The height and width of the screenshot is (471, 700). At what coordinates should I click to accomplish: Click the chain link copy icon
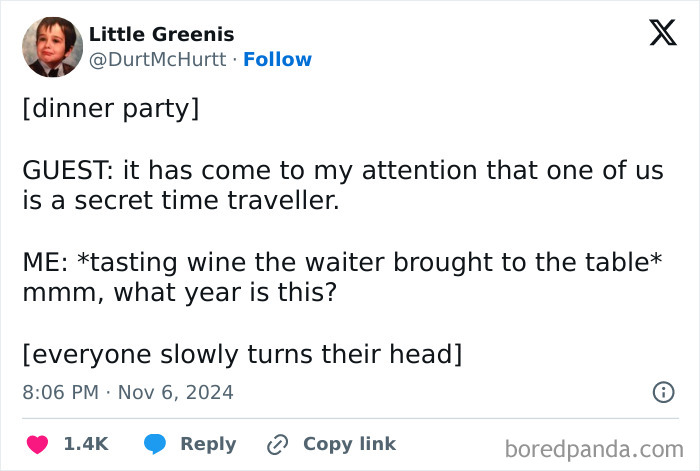point(278,444)
